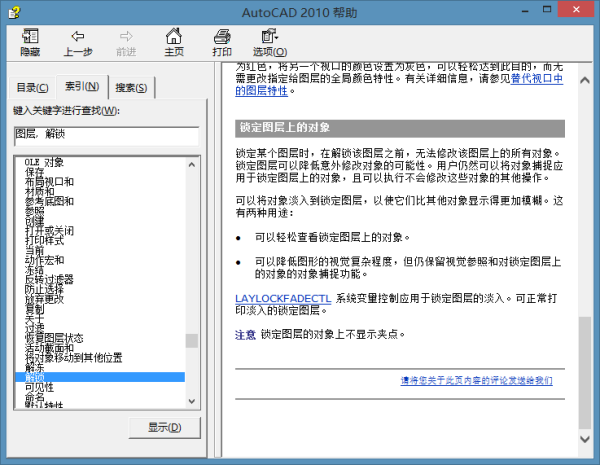The height and width of the screenshot is (465, 600).
Task: Select the index entry 可见性
Action: [x=39, y=387]
